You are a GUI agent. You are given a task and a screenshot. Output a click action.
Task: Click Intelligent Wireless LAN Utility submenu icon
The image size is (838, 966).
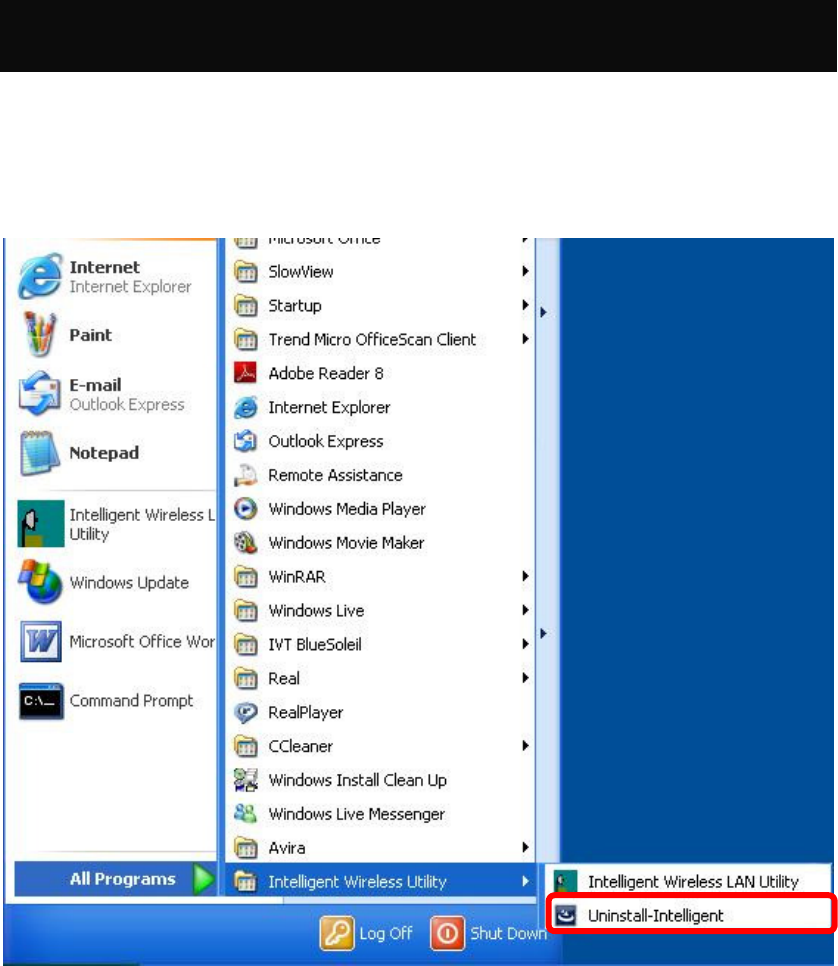coord(565,882)
